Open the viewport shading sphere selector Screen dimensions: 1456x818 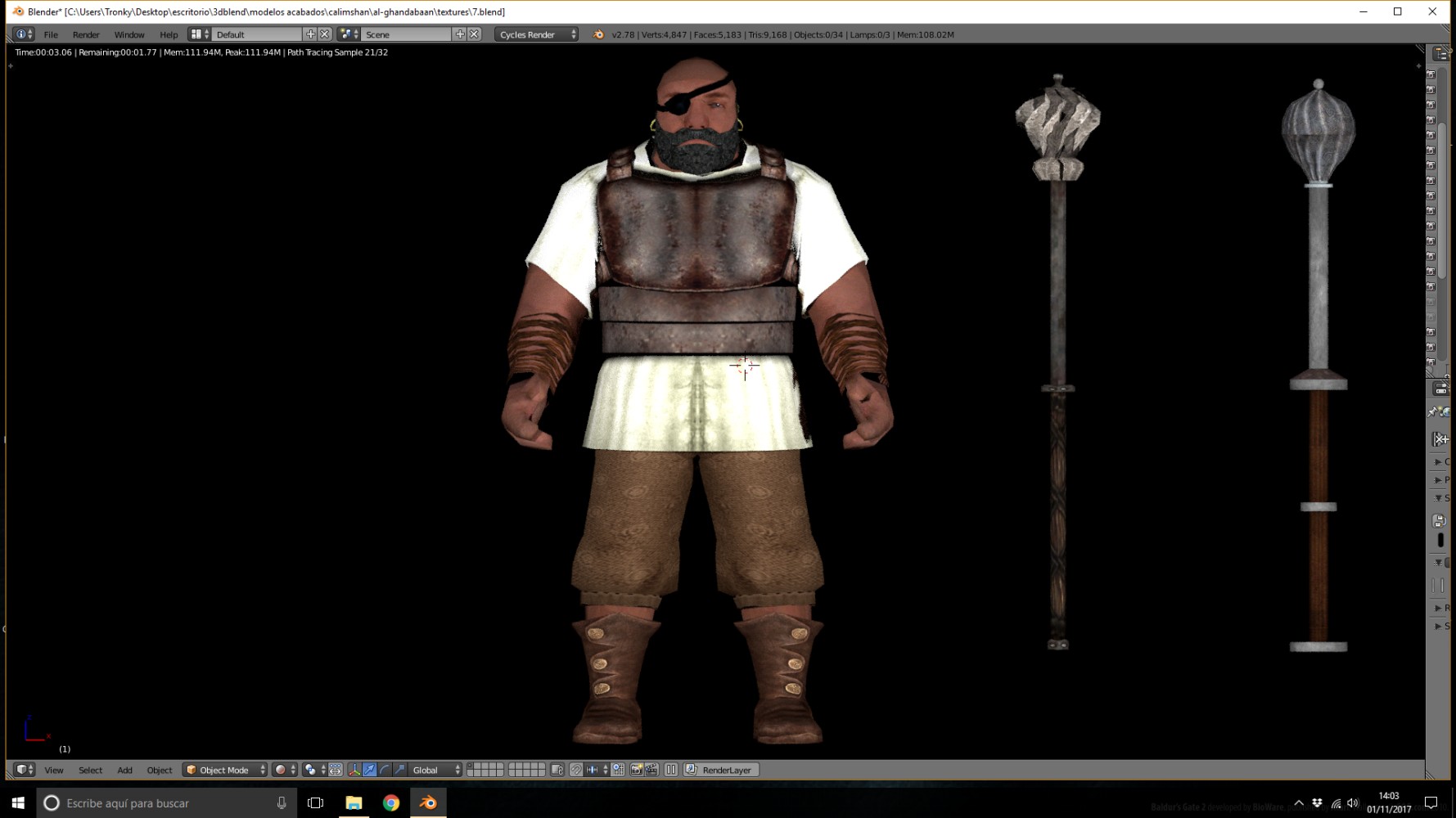pyautogui.click(x=285, y=770)
